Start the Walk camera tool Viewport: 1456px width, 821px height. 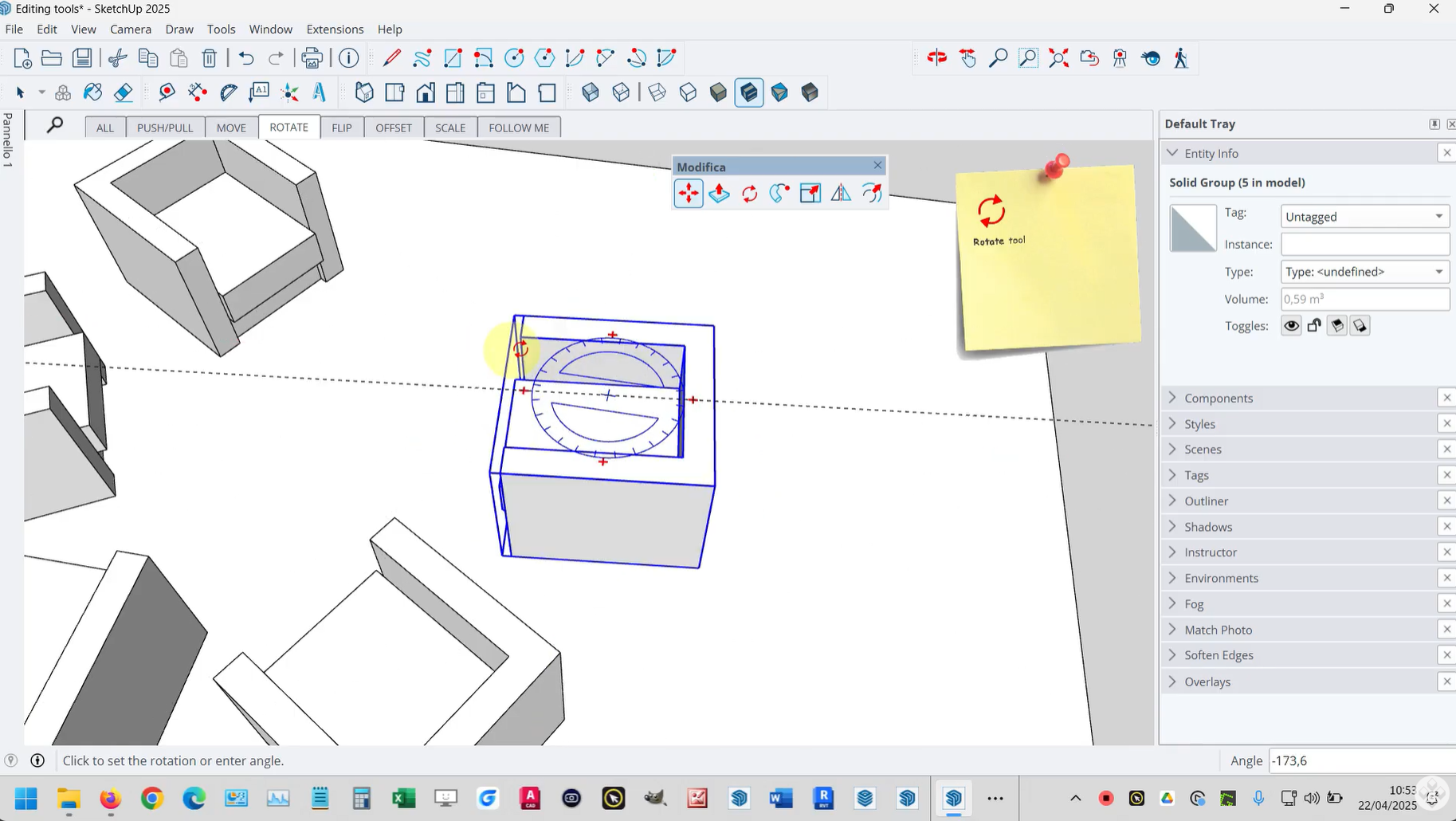click(1180, 58)
